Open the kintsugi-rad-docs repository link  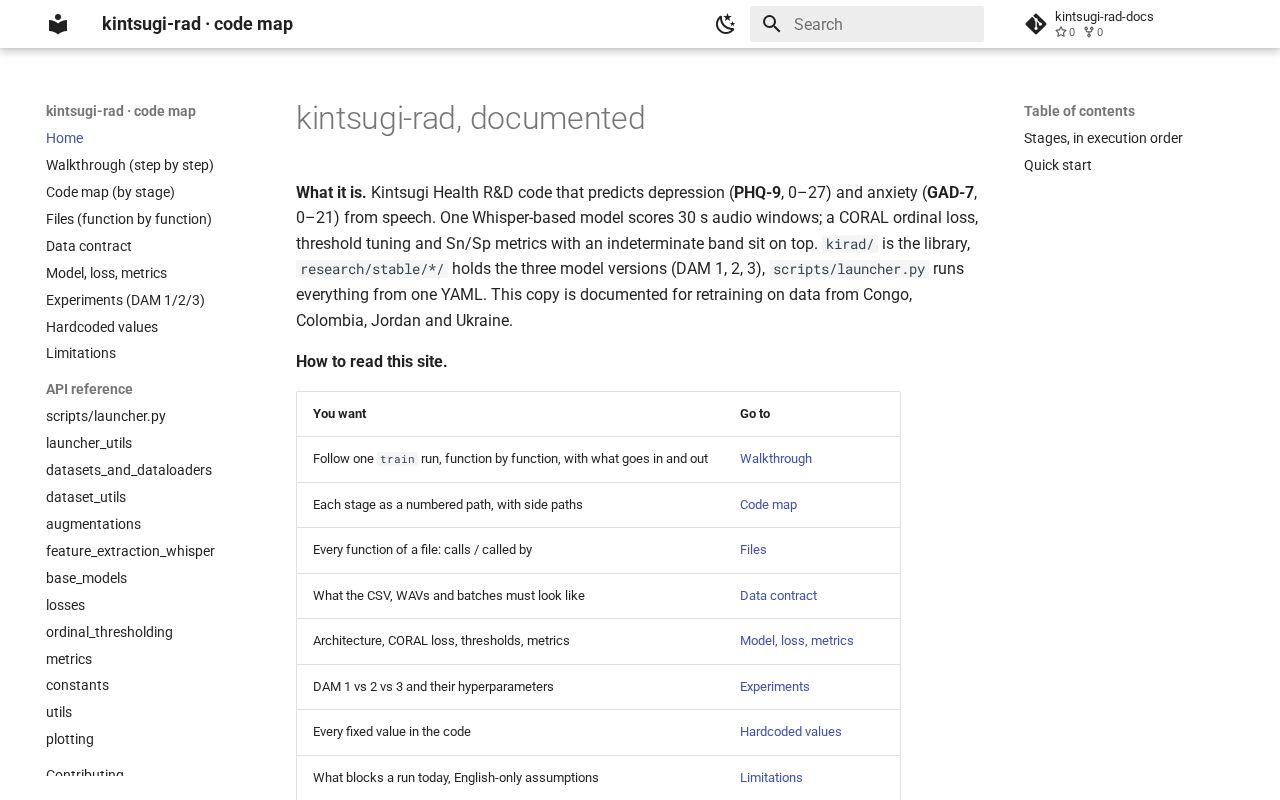click(1104, 24)
